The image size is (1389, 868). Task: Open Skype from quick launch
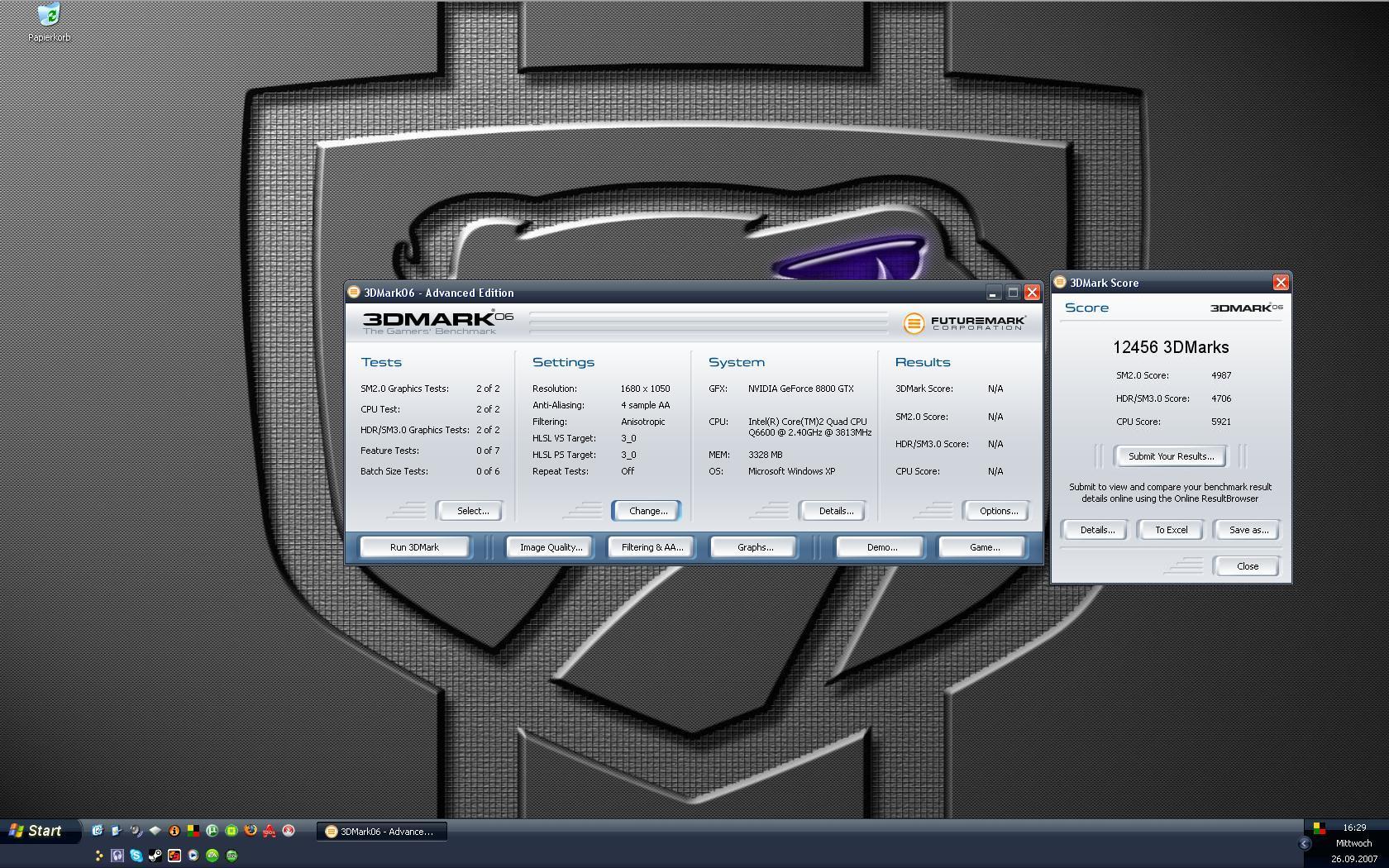[136, 856]
